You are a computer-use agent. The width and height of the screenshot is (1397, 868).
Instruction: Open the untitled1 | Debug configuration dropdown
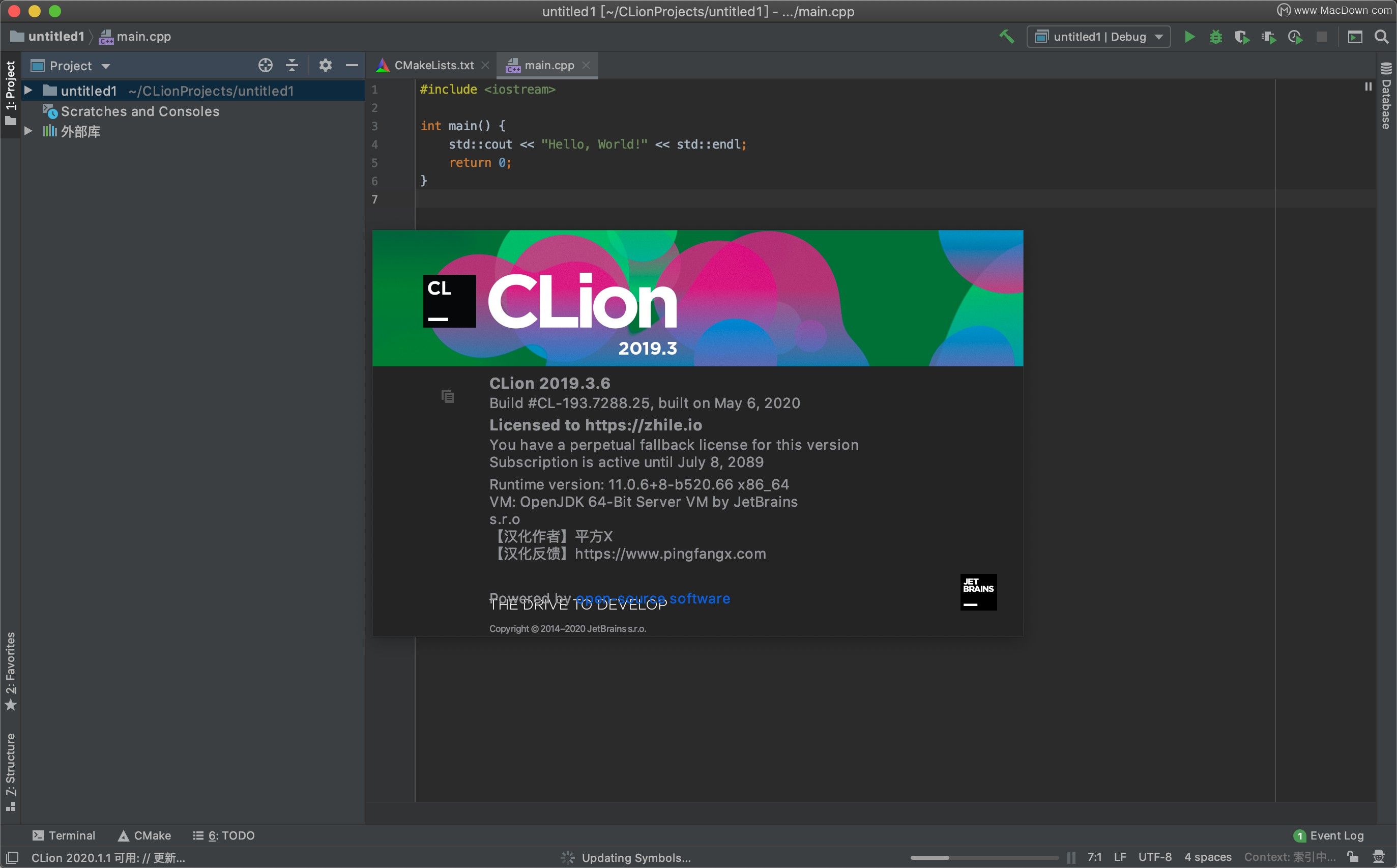pos(1098,37)
